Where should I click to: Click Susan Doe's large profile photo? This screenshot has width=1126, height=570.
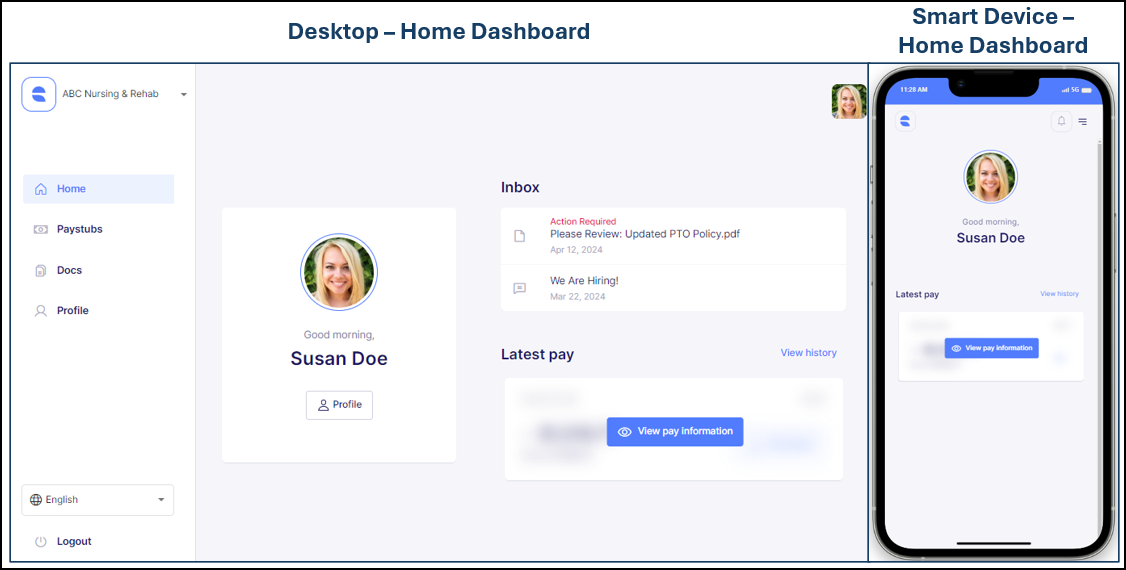(x=339, y=274)
